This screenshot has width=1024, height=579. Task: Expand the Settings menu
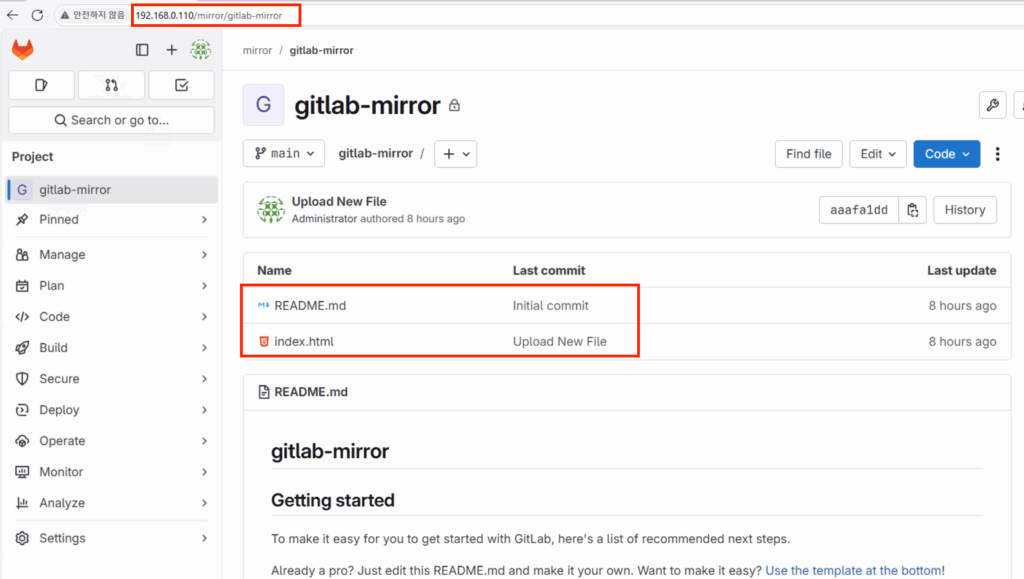pyautogui.click(x=204, y=538)
